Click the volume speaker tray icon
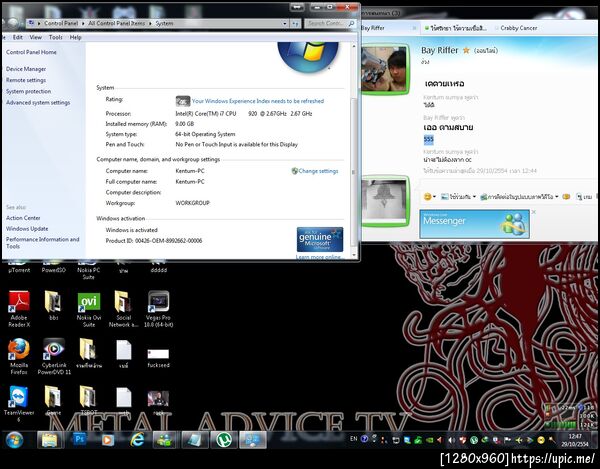The height and width of the screenshot is (469, 600). tap(452, 440)
